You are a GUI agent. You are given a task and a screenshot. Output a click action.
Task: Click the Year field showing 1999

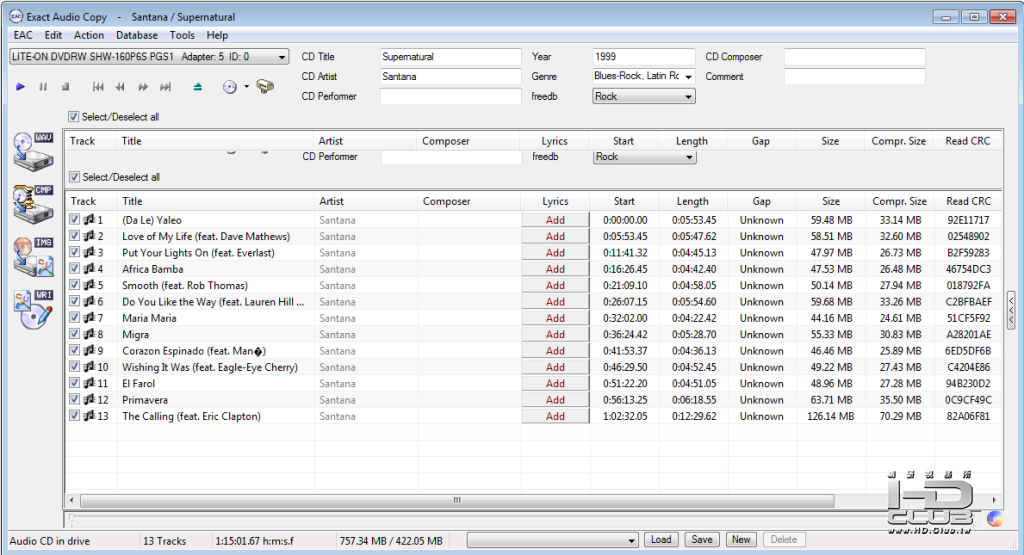[x=643, y=57]
